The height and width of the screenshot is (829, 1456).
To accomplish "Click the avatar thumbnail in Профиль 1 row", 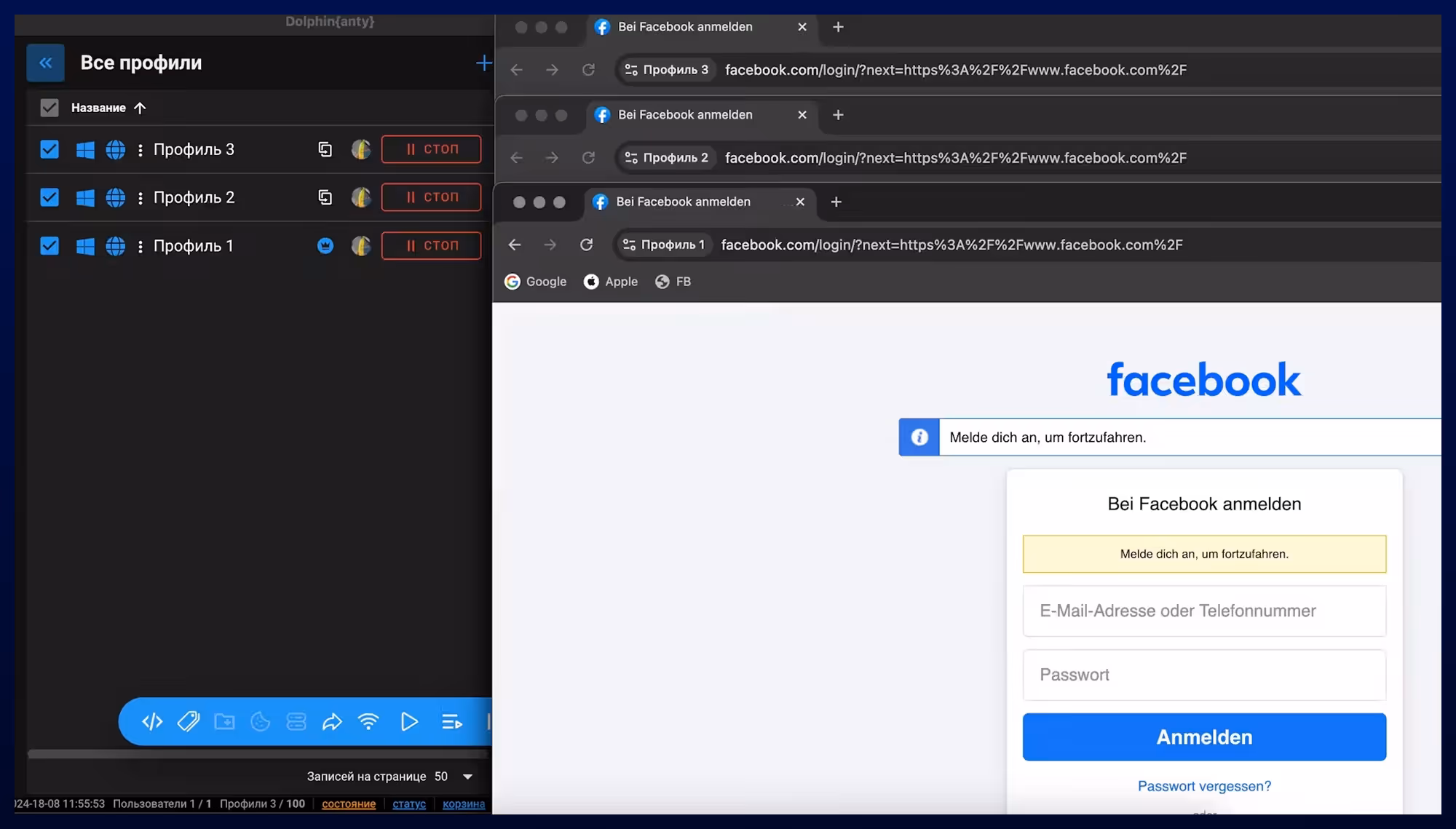I will pyautogui.click(x=361, y=246).
